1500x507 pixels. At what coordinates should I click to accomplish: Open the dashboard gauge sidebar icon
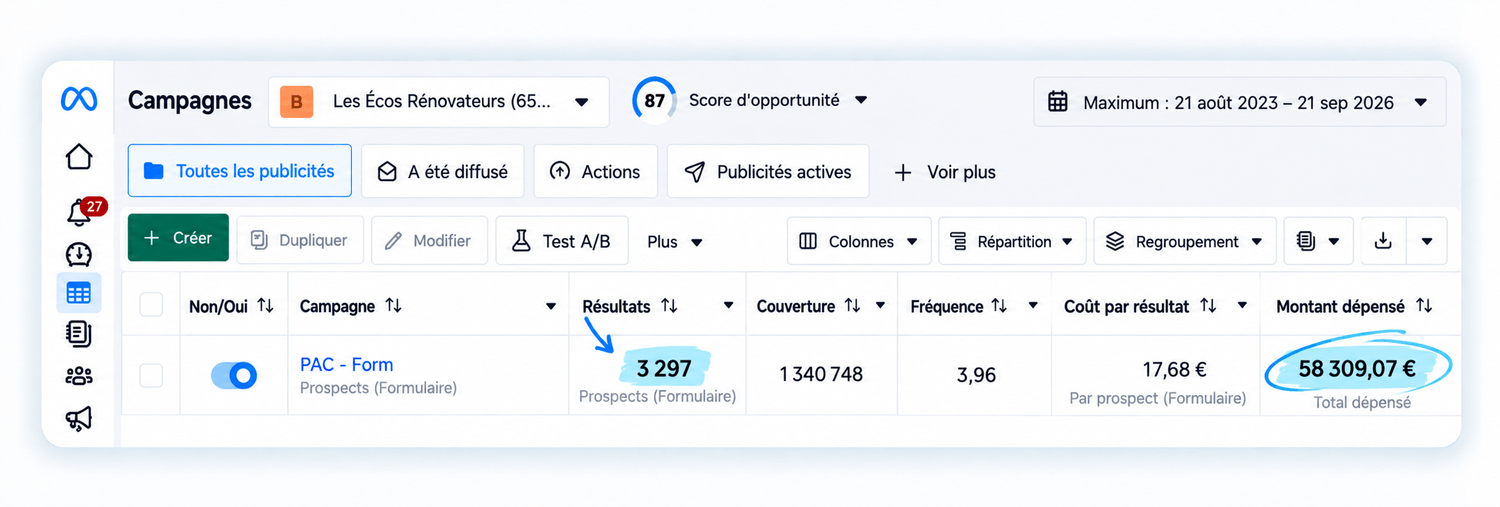(x=79, y=254)
